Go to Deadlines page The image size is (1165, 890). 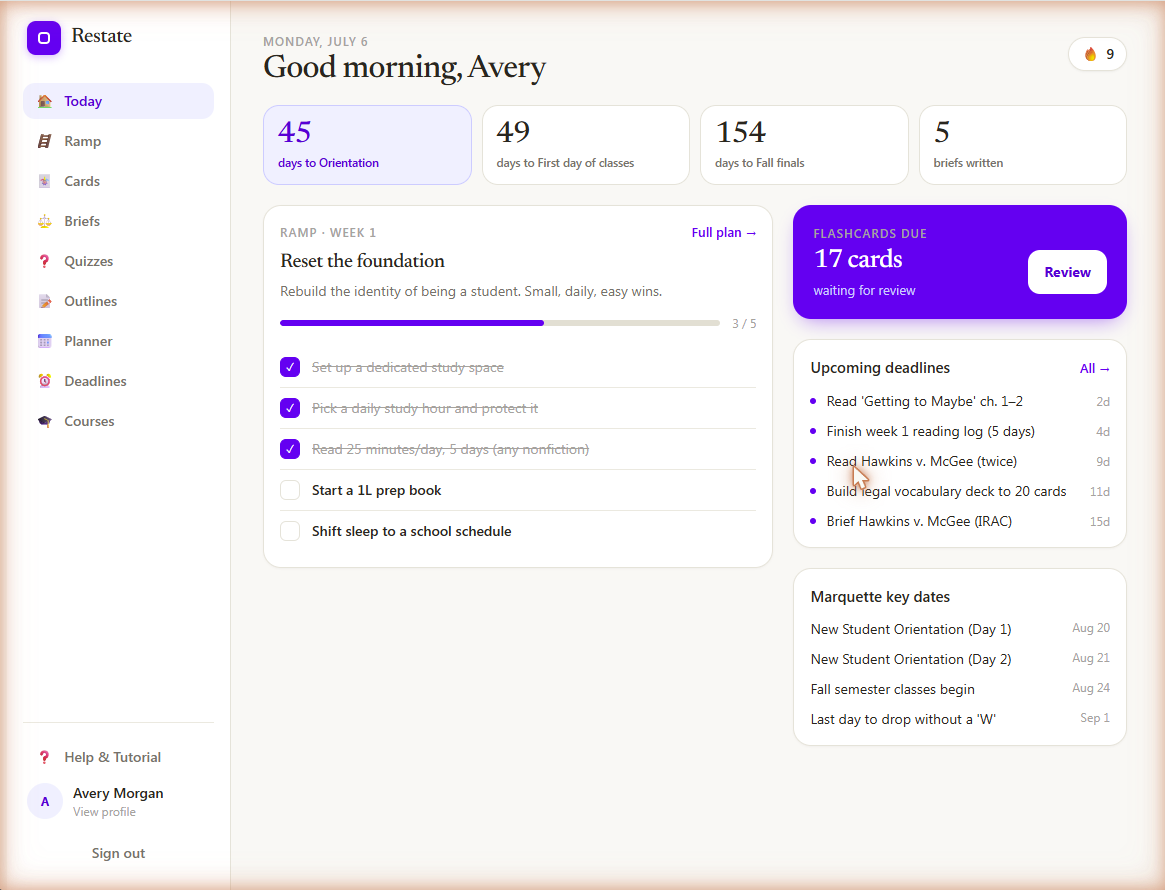(118, 381)
